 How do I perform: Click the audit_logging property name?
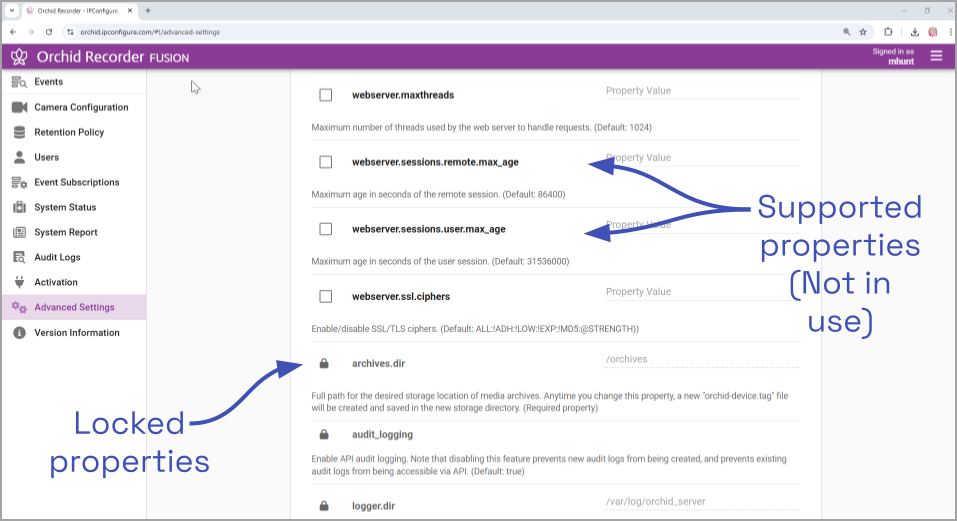pyautogui.click(x=382, y=434)
